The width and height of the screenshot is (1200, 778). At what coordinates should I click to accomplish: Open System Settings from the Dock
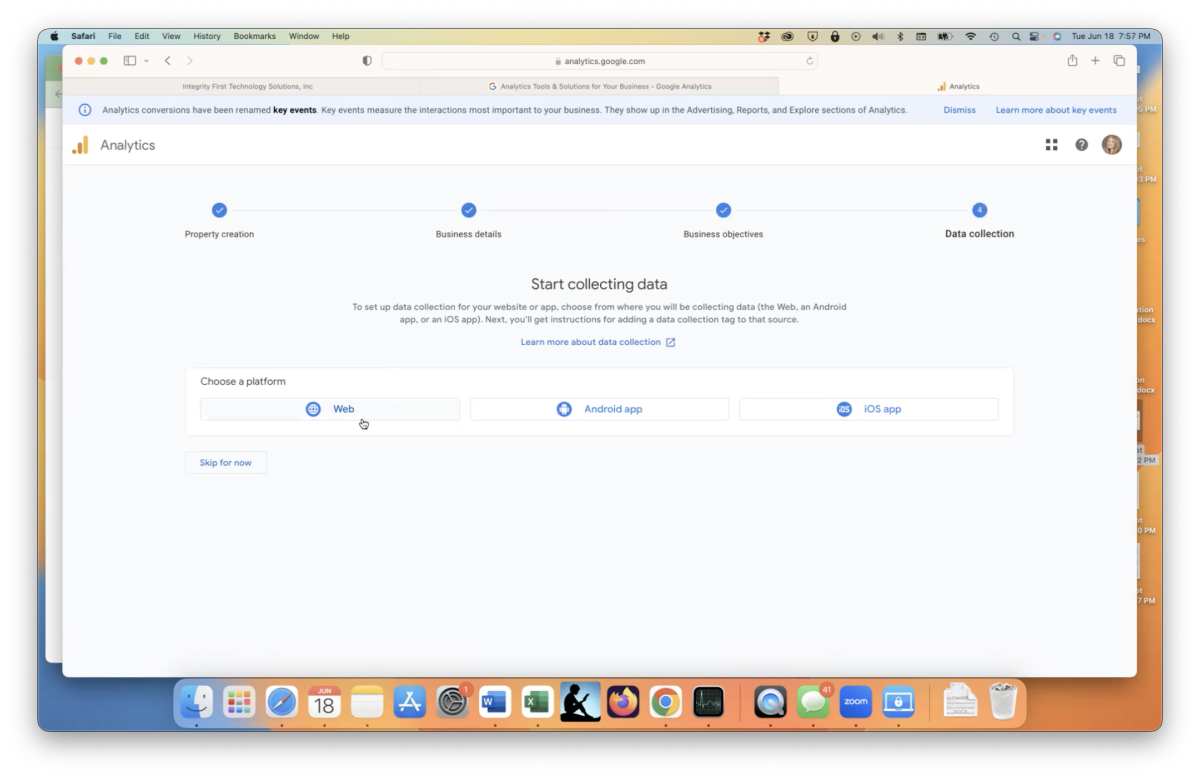coord(453,703)
